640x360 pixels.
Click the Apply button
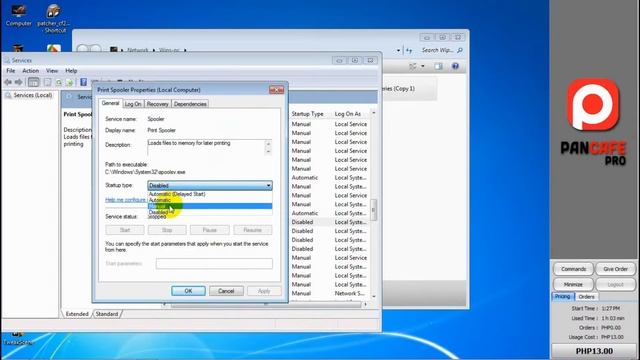(x=264, y=291)
